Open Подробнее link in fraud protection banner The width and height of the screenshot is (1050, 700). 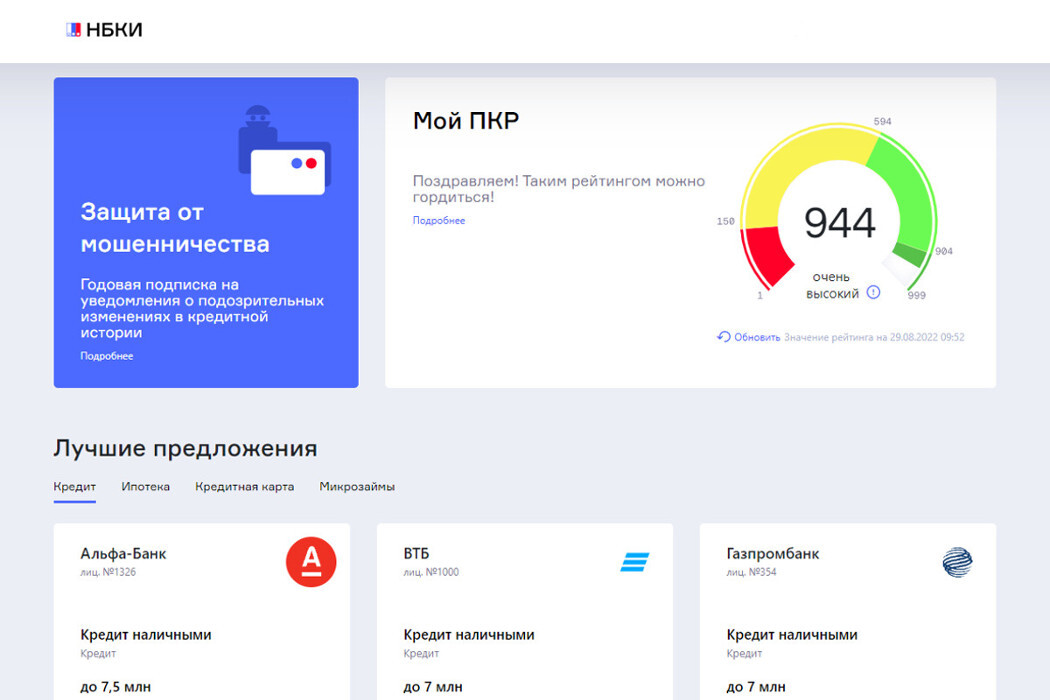(x=106, y=356)
